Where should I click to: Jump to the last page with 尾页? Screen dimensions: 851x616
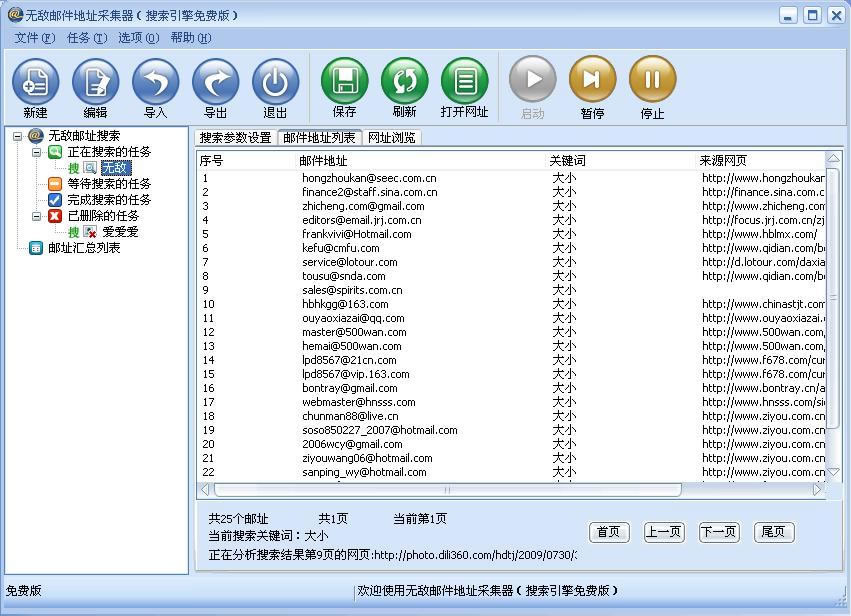(773, 532)
